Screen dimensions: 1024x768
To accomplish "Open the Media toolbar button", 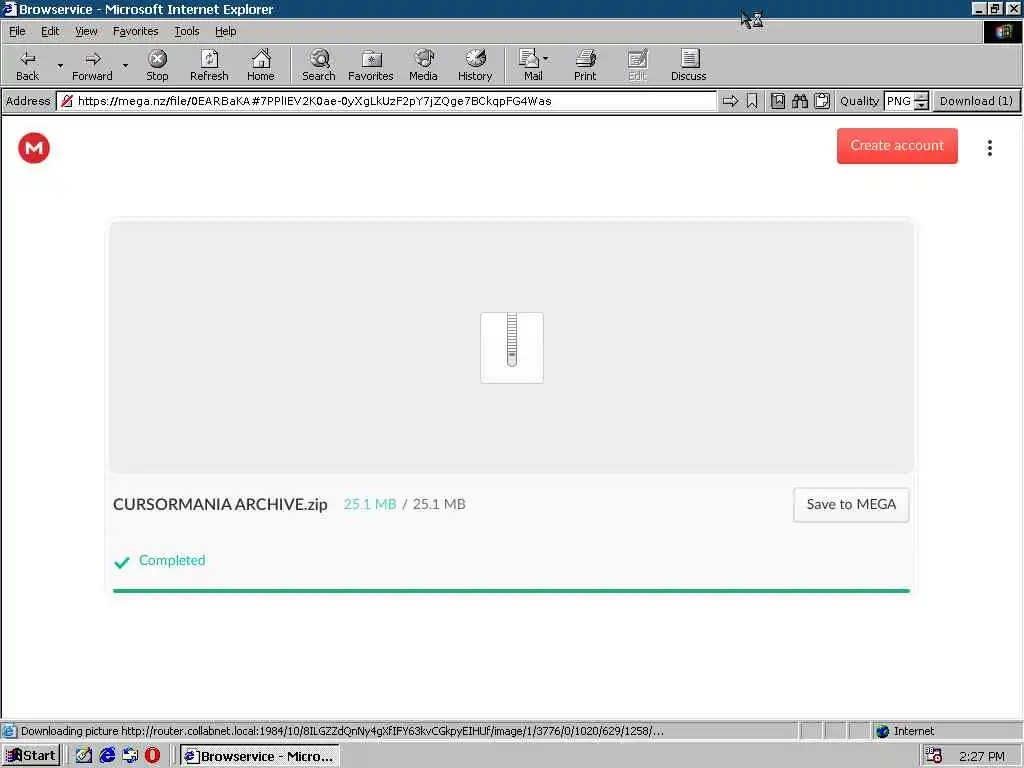I will [423, 65].
